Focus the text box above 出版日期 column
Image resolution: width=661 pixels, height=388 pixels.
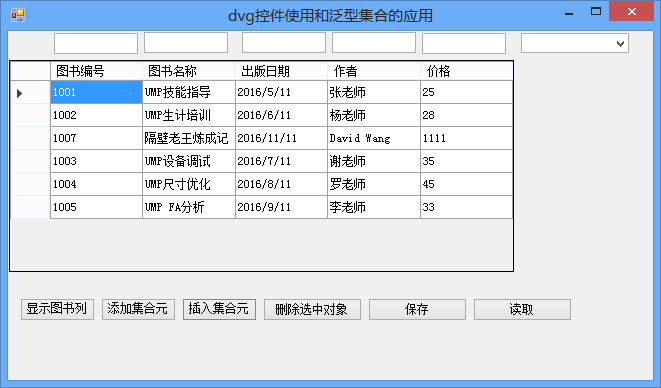[x=284, y=43]
